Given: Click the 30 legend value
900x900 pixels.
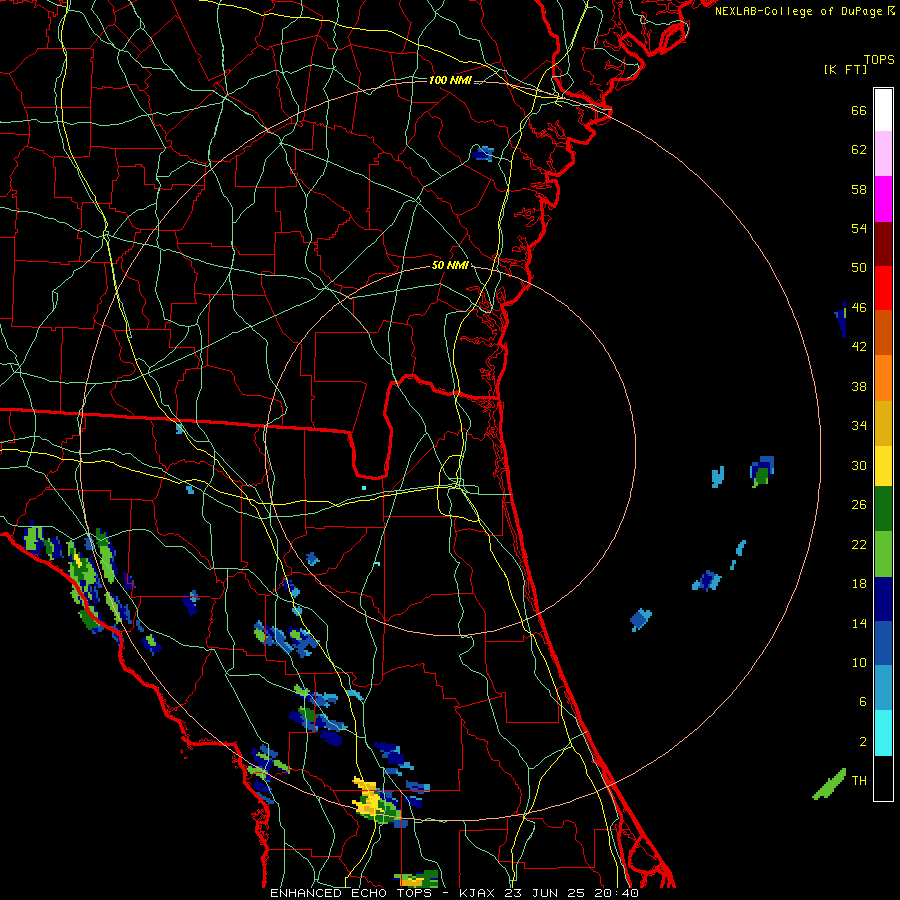Looking at the screenshot, I should tap(859, 465).
